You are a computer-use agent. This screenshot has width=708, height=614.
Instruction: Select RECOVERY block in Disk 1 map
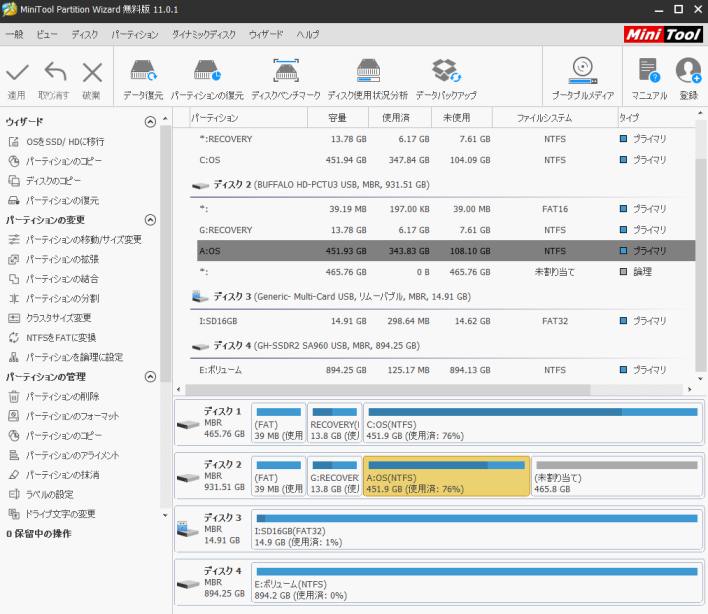(x=335, y=423)
